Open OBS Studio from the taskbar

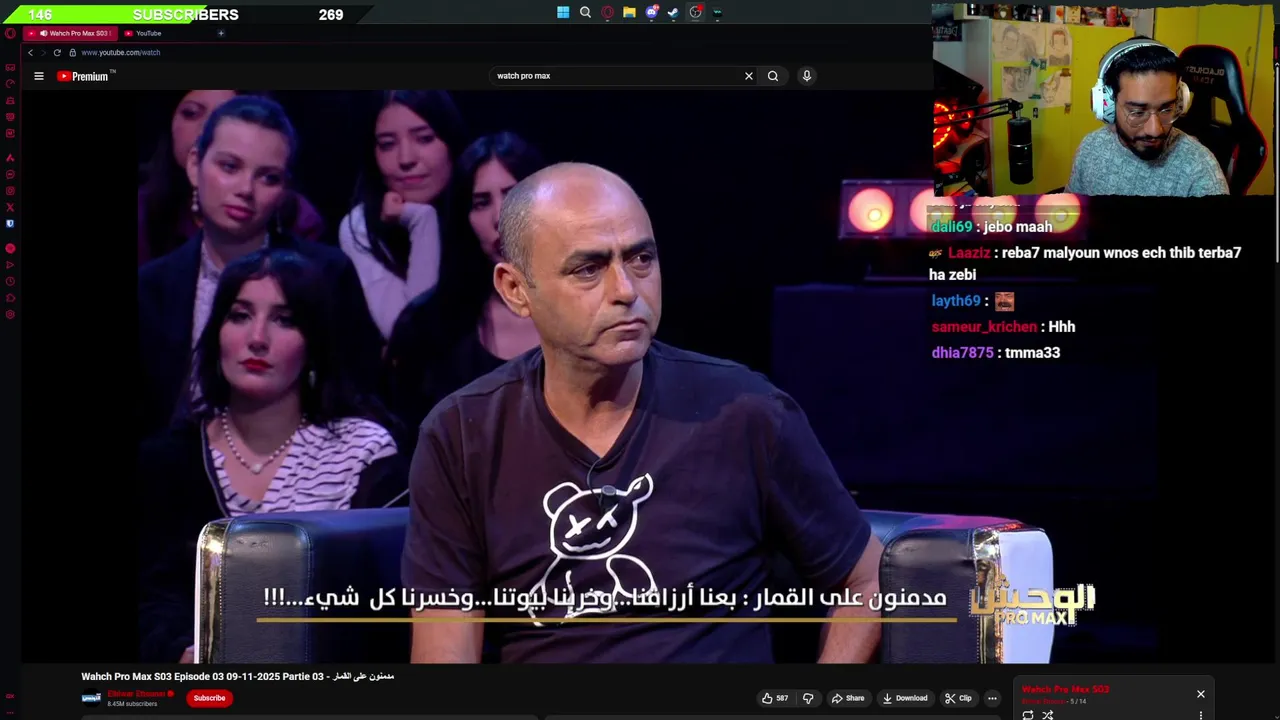coord(695,13)
